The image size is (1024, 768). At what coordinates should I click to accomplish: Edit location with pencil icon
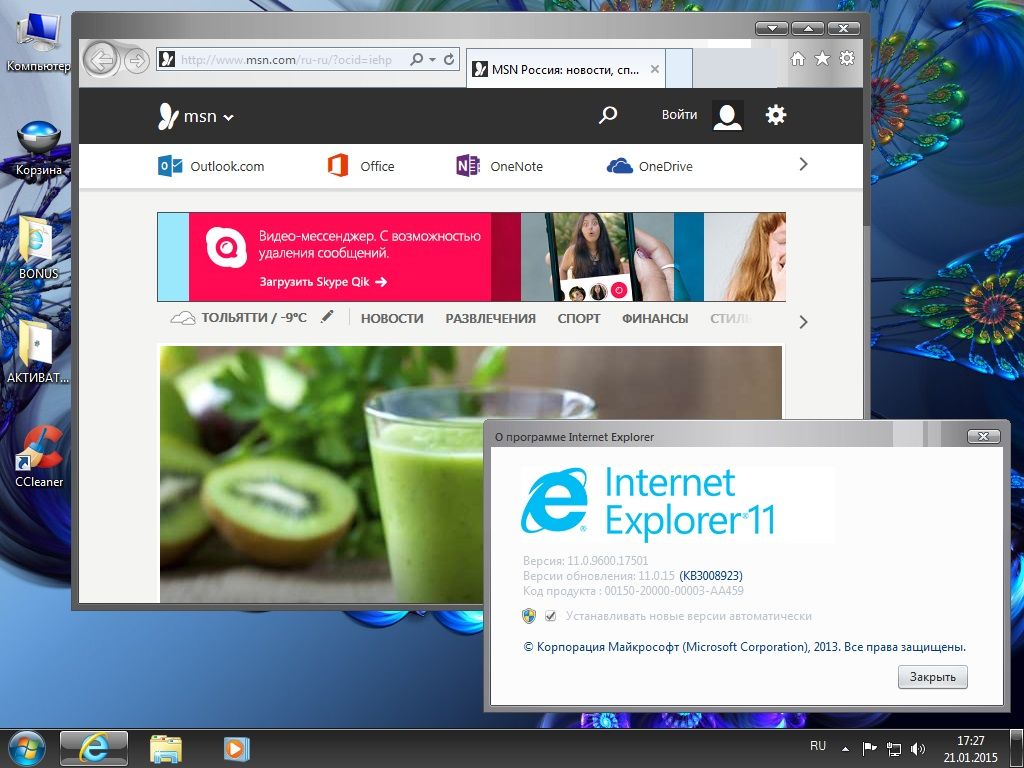tap(327, 317)
